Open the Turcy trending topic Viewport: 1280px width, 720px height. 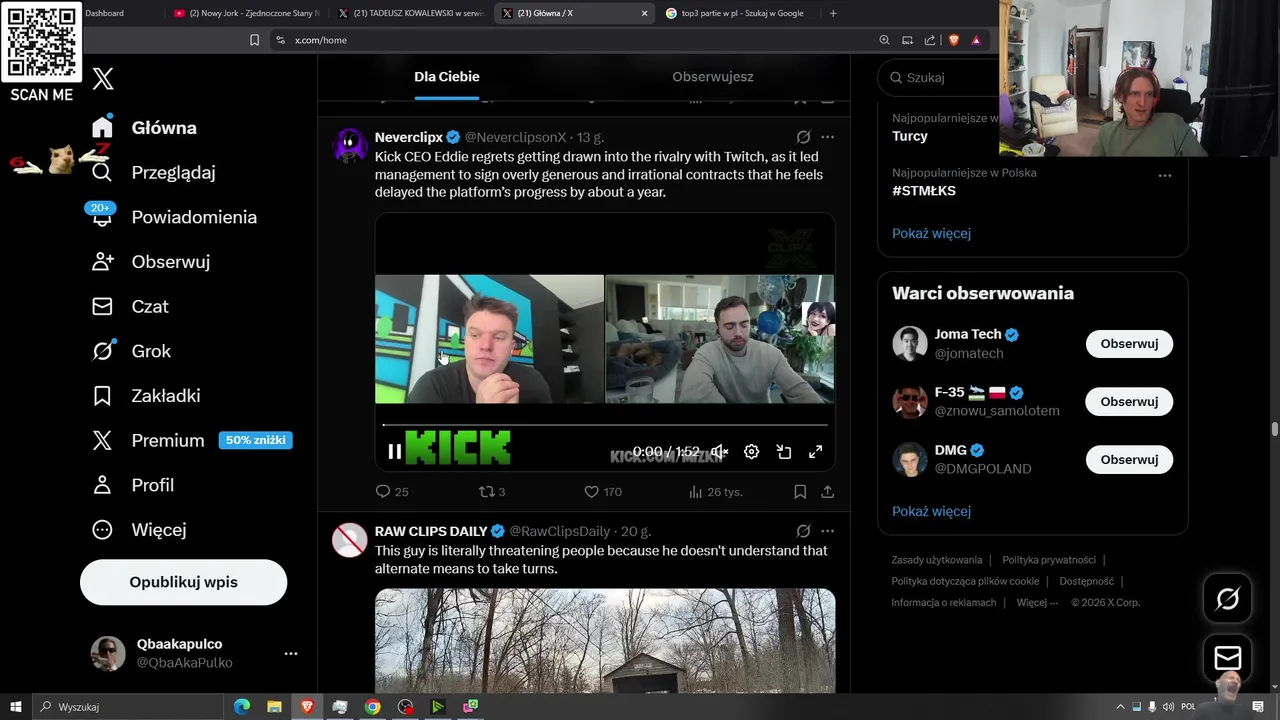910,136
